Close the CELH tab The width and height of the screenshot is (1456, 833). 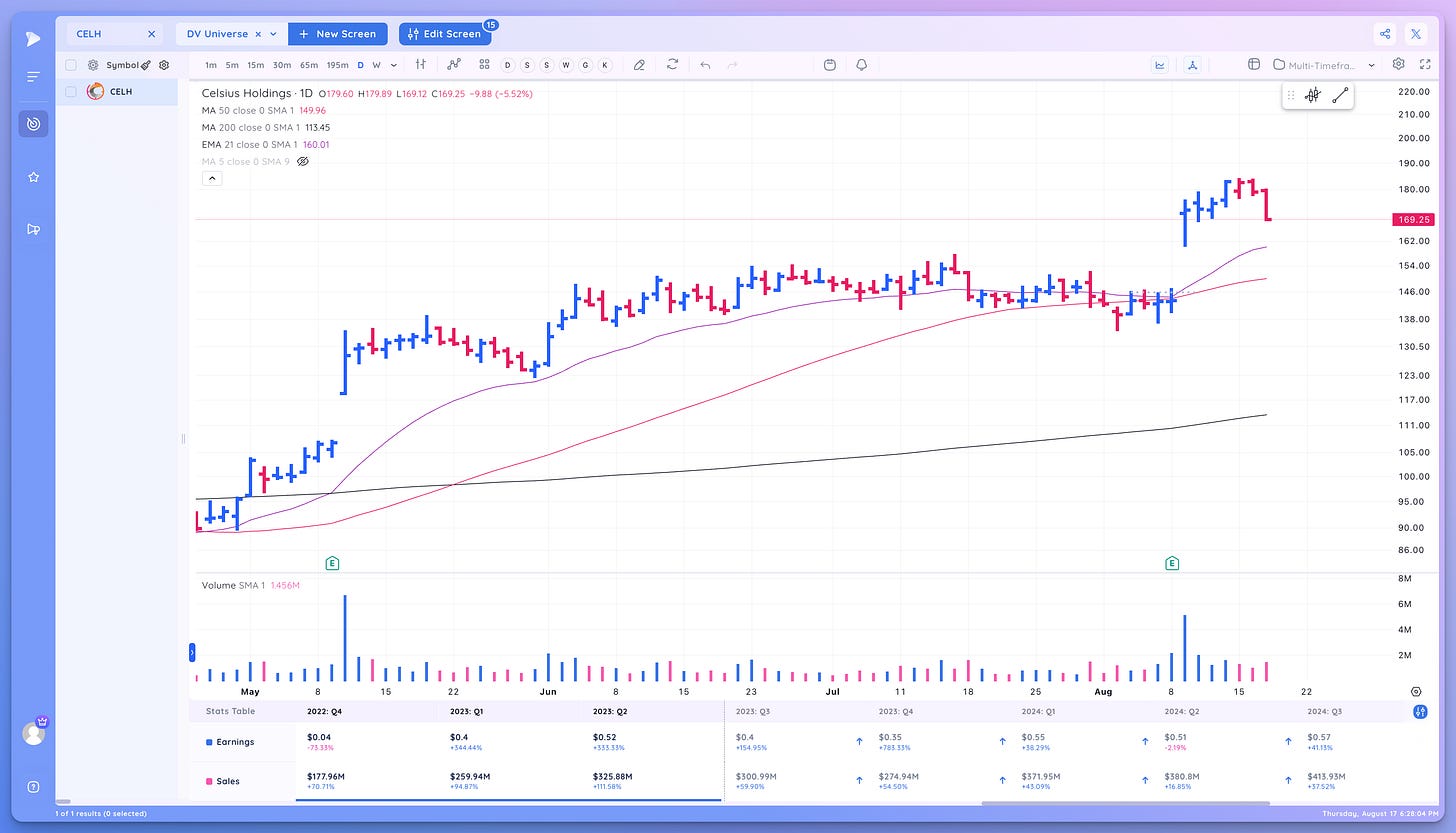(x=152, y=34)
